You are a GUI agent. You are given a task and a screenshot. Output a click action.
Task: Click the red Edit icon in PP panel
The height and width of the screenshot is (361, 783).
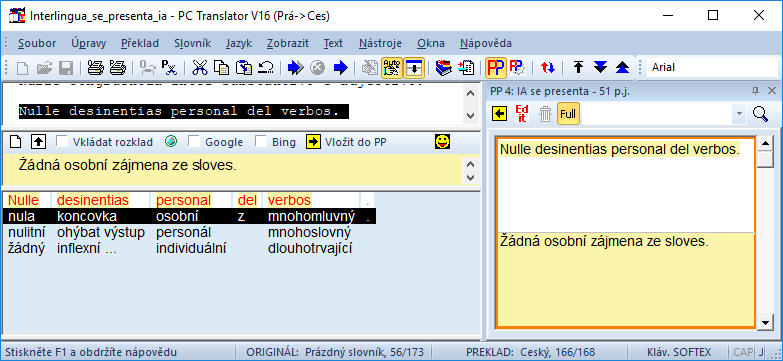tap(522, 114)
